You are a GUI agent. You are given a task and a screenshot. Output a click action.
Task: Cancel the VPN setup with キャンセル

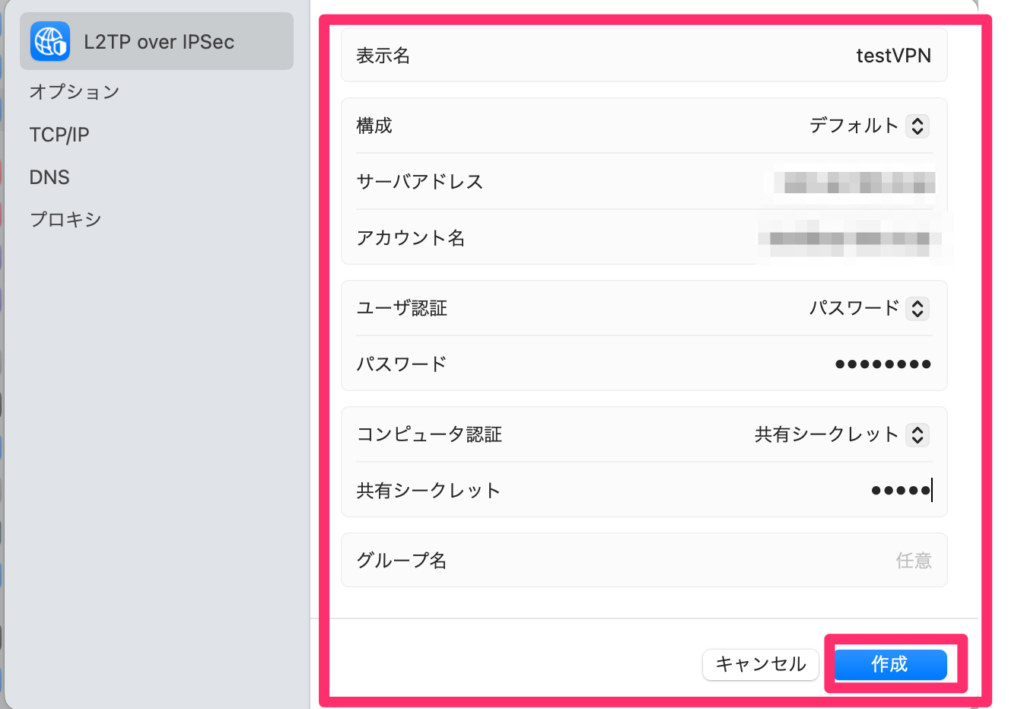tap(760, 664)
